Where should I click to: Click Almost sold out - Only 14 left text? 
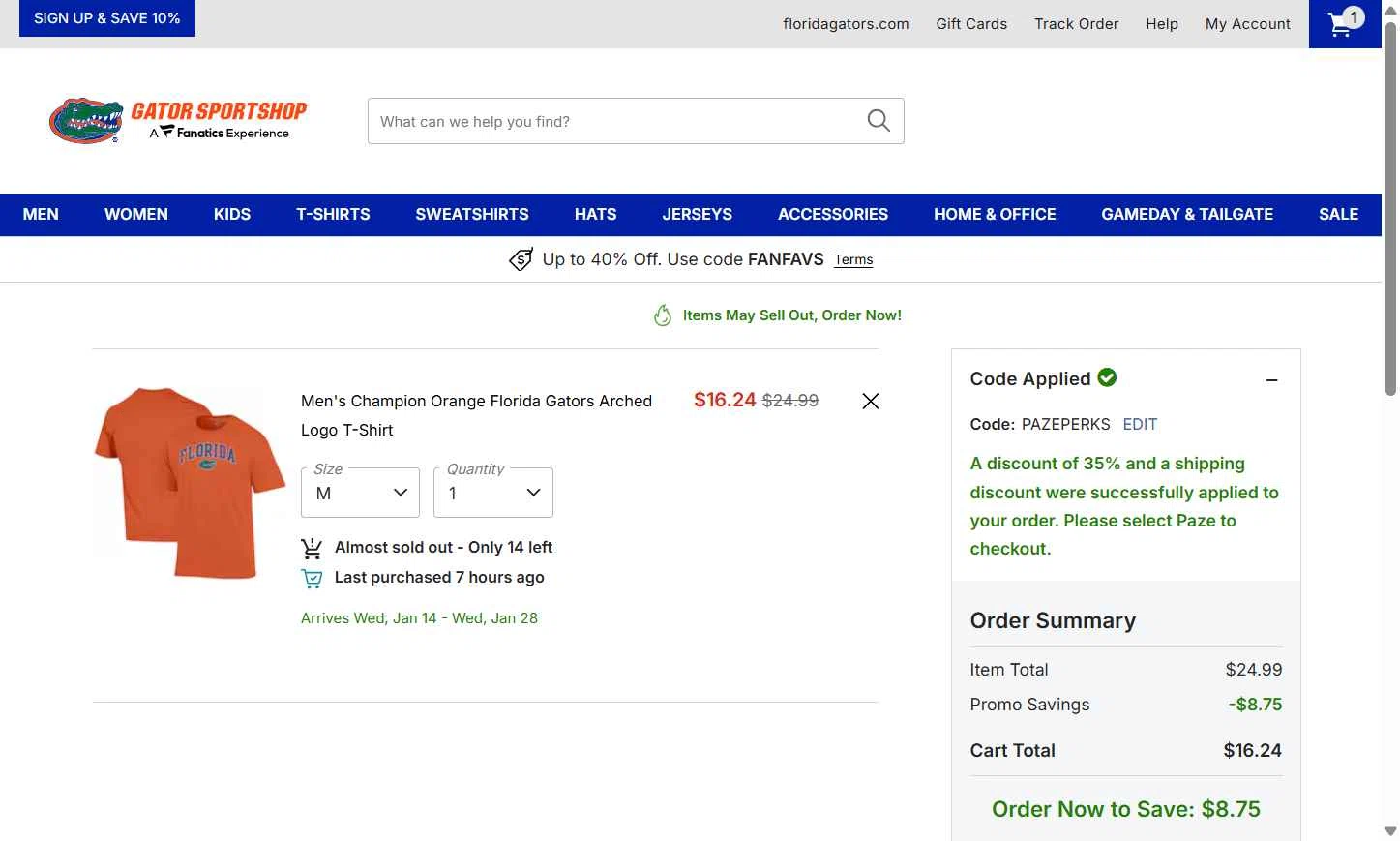(x=443, y=547)
